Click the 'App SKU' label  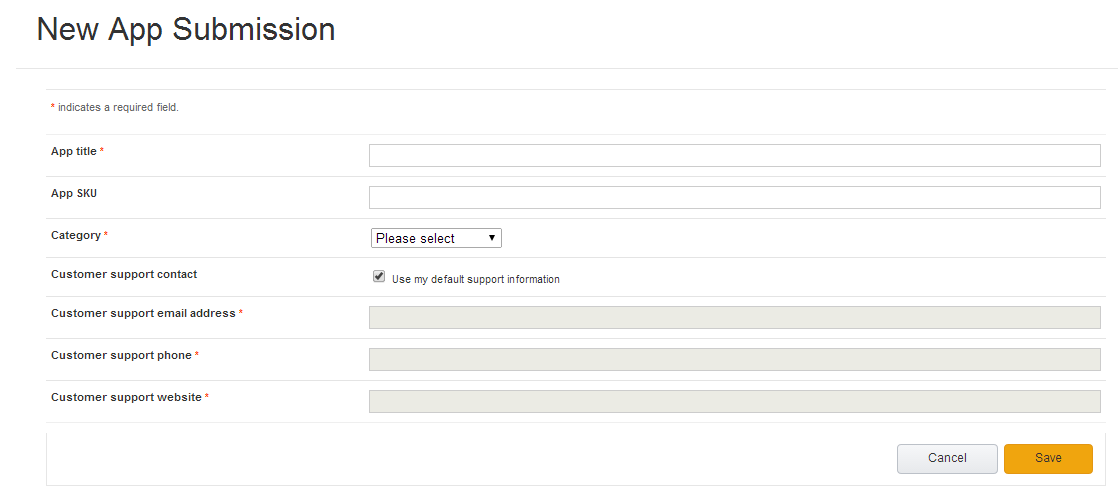pos(74,193)
